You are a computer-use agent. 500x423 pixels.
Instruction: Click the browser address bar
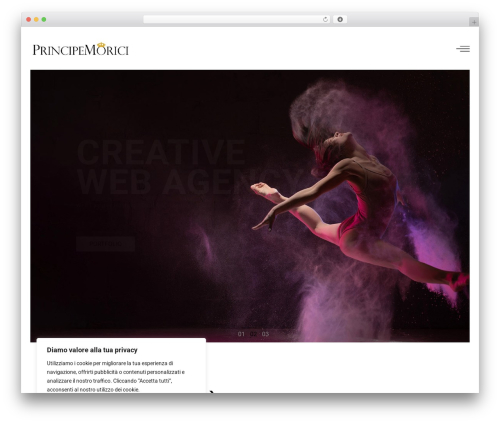point(236,20)
